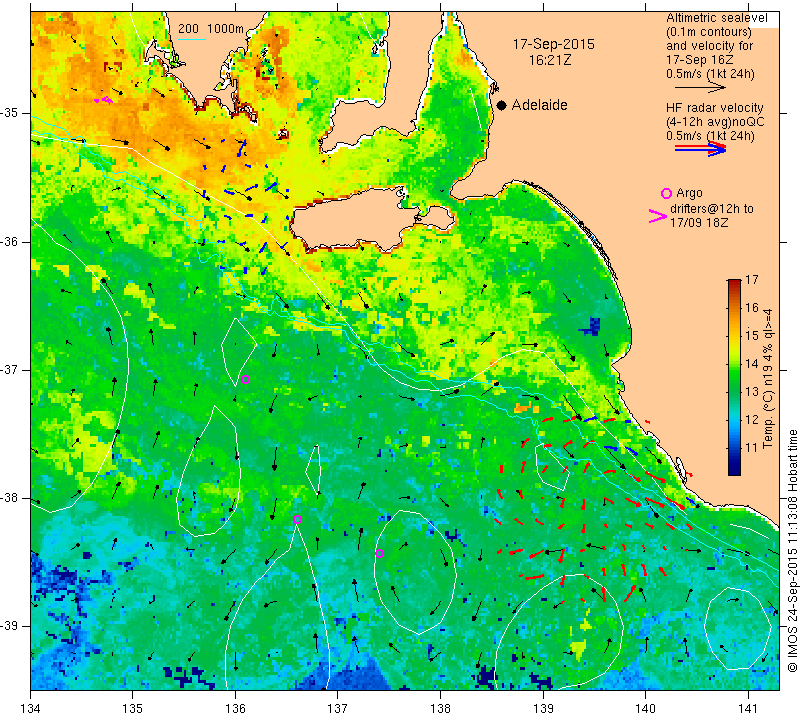800x720 pixels.
Task: Click the 136 longitude axis label
Action: coord(235,709)
